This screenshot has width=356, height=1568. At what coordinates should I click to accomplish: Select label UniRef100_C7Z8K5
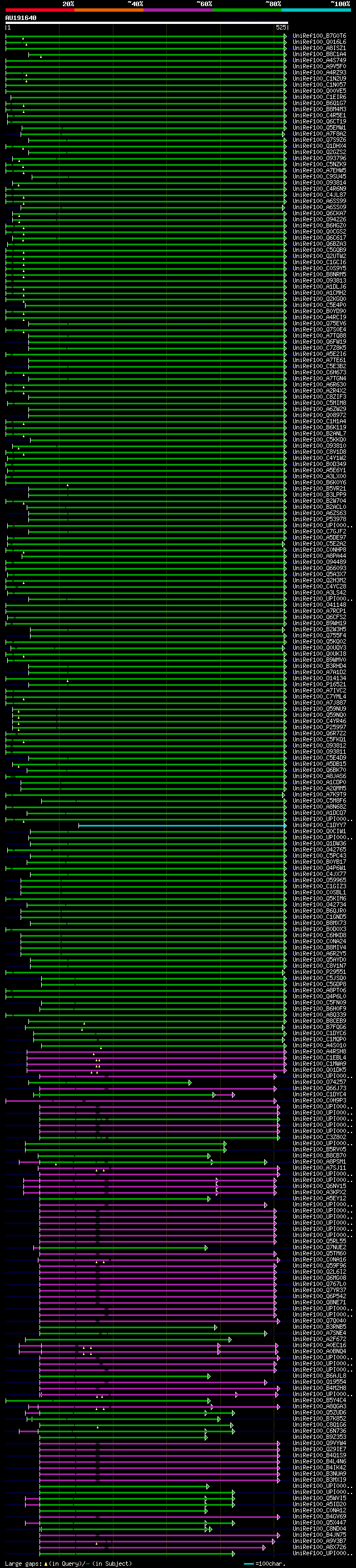pos(319,348)
